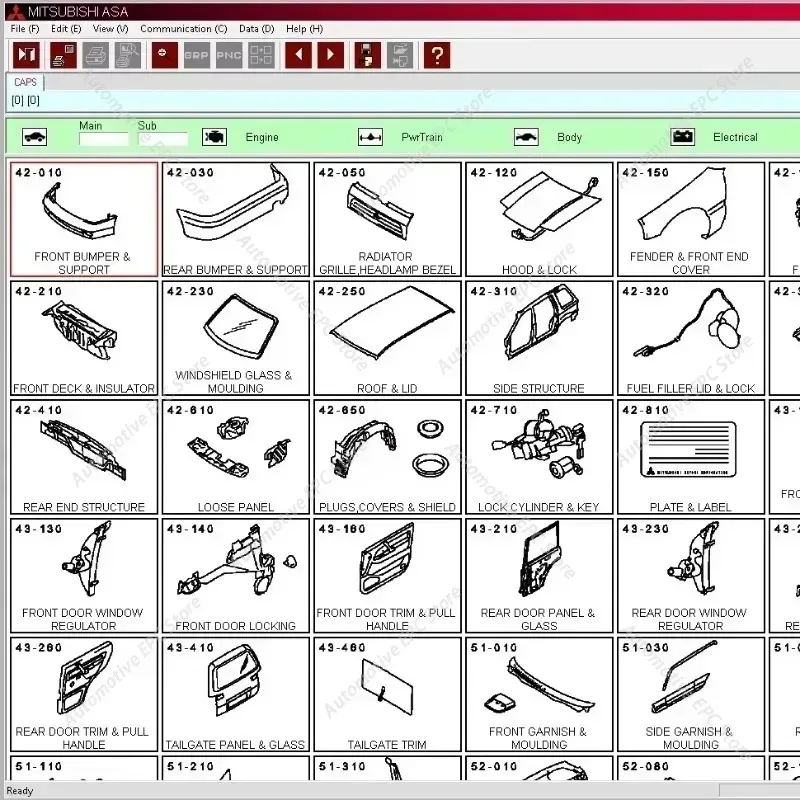Click the grayed printer toolbar icon

tap(96, 55)
